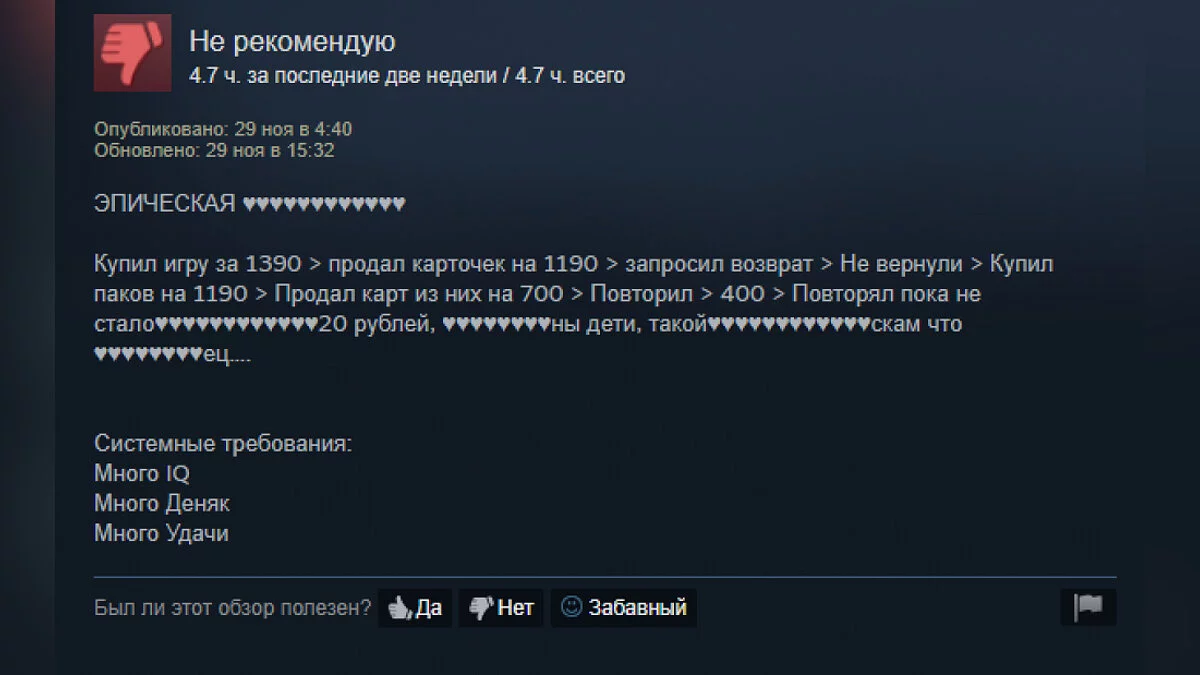The height and width of the screenshot is (675, 1200).
Task: Click the Много IQ line
Action: click(x=142, y=474)
